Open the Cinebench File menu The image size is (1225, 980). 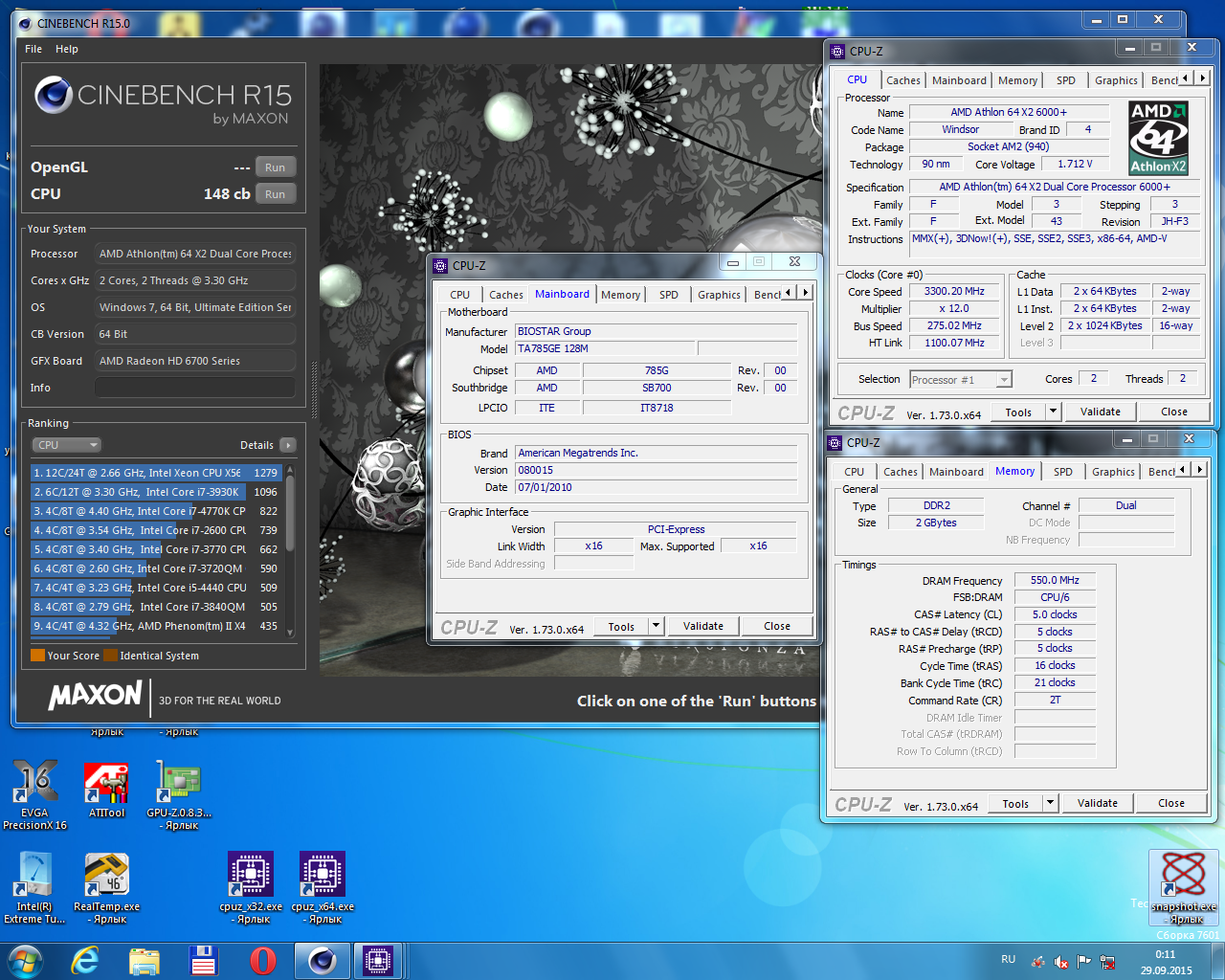[33, 49]
